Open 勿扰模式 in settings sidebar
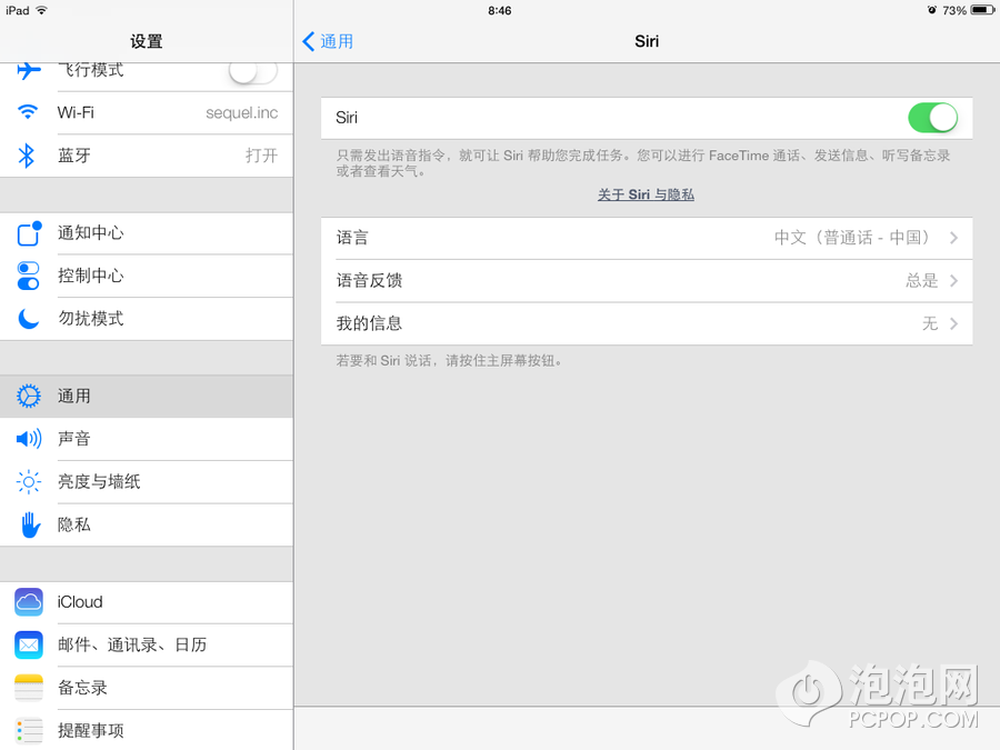The width and height of the screenshot is (1000, 750). (147, 319)
